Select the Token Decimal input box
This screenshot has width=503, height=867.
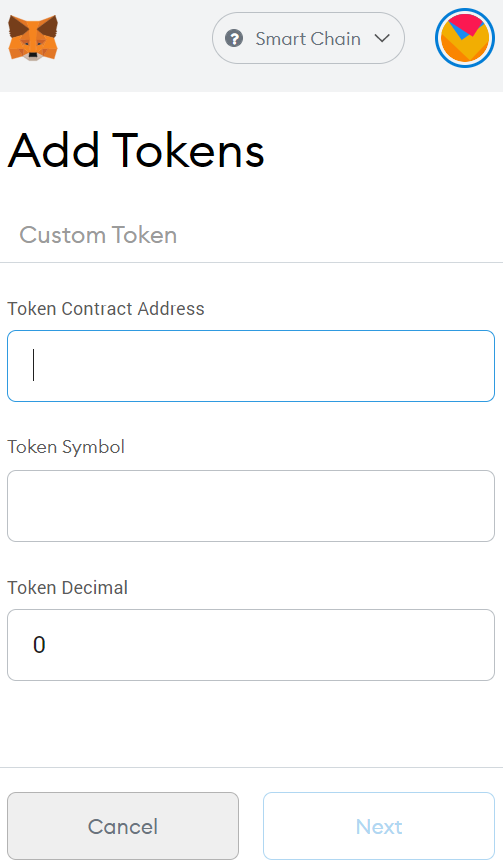251,645
